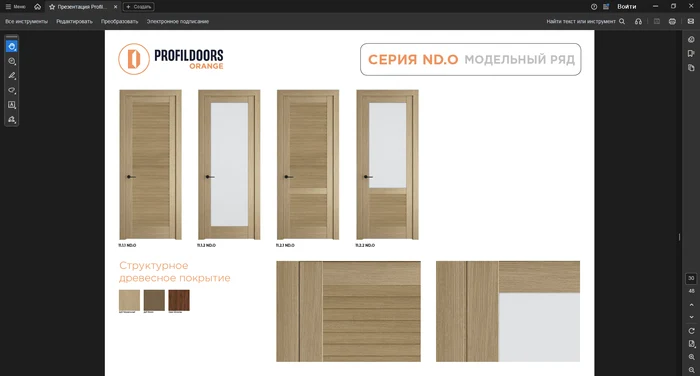The height and width of the screenshot is (376, 700).
Task: Click the Создать button
Action: tap(139, 7)
